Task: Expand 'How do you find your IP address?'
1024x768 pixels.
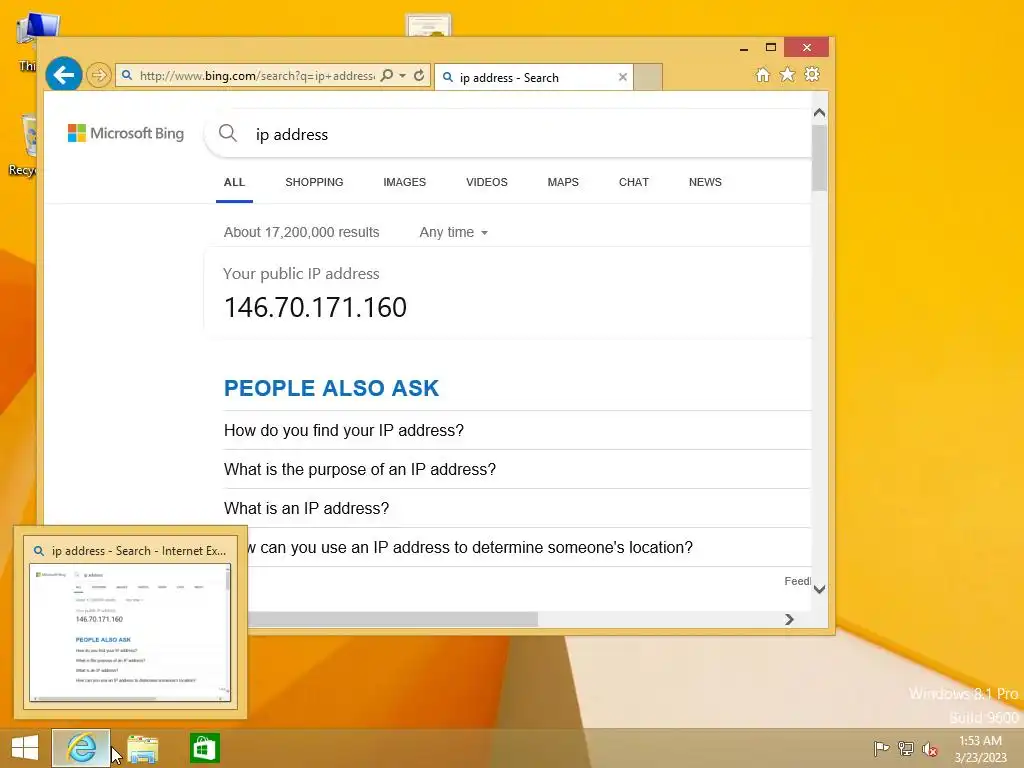Action: pyautogui.click(x=517, y=430)
